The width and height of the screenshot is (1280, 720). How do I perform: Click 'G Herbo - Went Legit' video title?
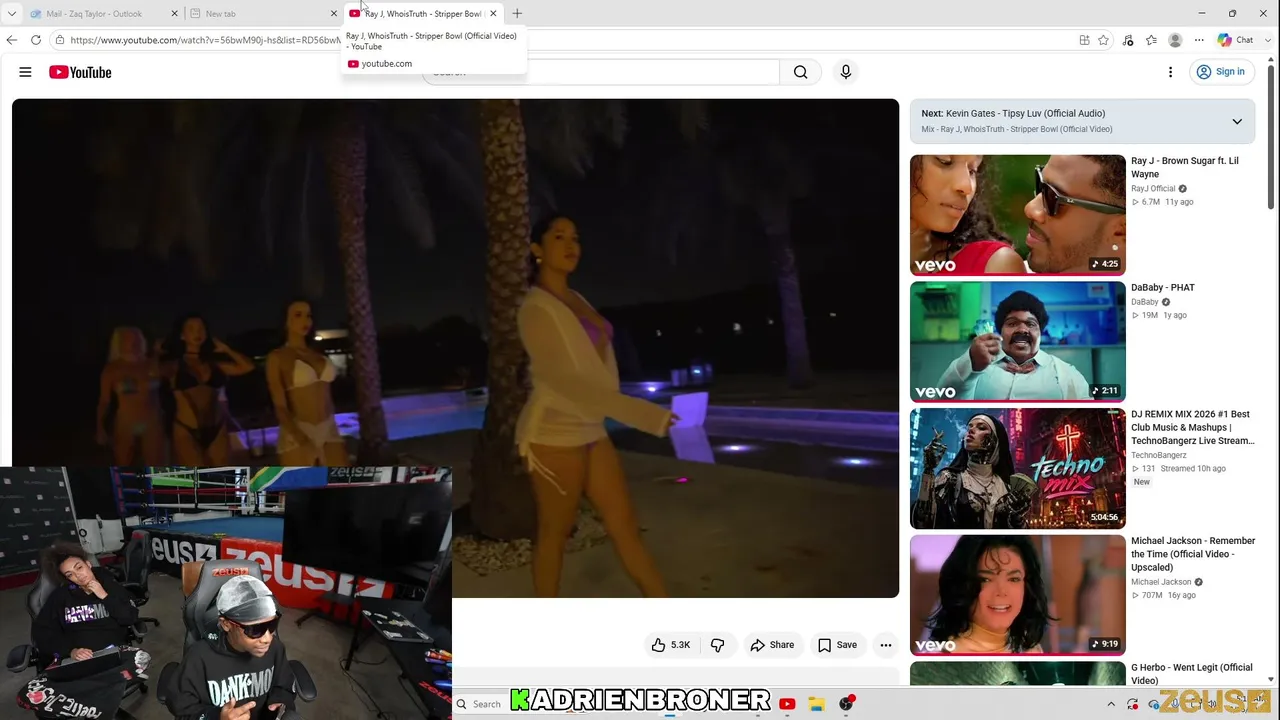[1191, 674]
